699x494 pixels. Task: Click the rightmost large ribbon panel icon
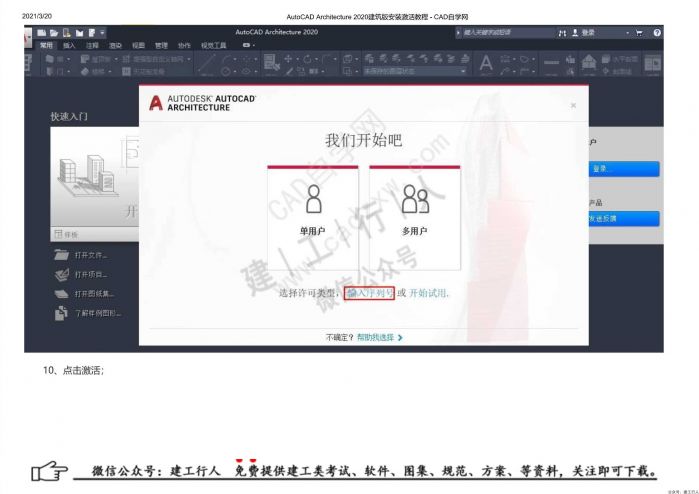coord(653,63)
